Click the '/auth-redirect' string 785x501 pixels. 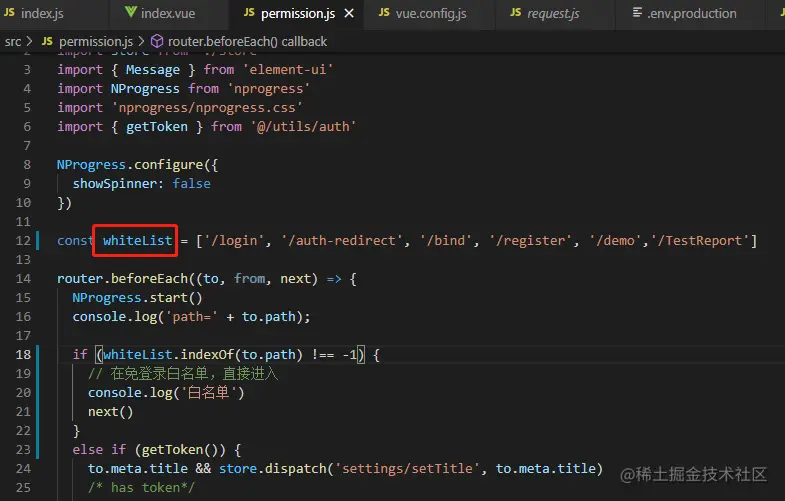(342, 241)
